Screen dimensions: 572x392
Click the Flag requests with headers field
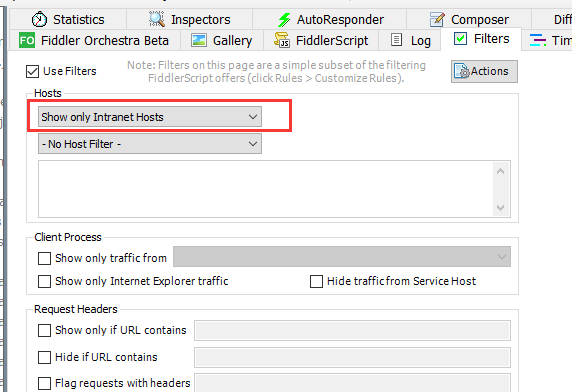352,383
